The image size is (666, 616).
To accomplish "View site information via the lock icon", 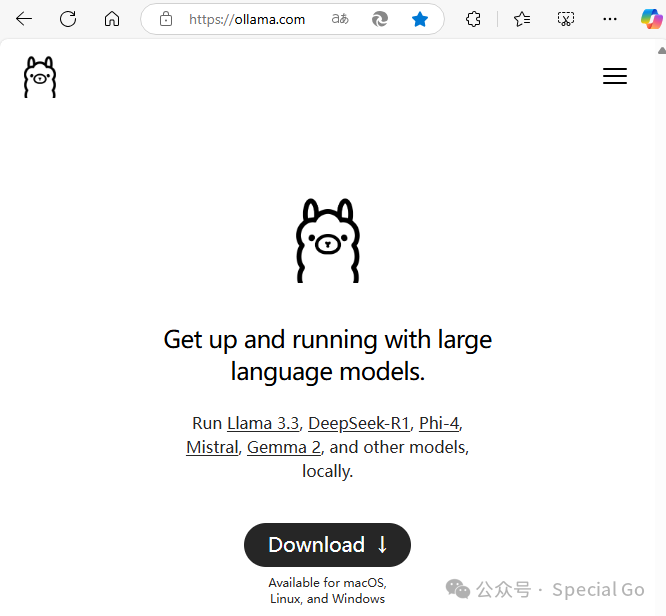I will pos(166,19).
